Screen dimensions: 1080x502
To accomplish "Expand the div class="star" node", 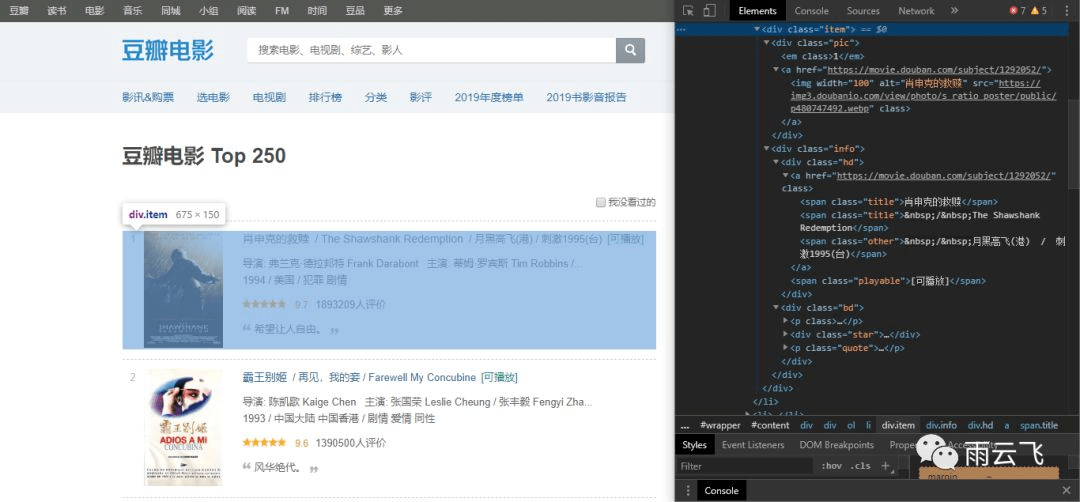I will [786, 335].
